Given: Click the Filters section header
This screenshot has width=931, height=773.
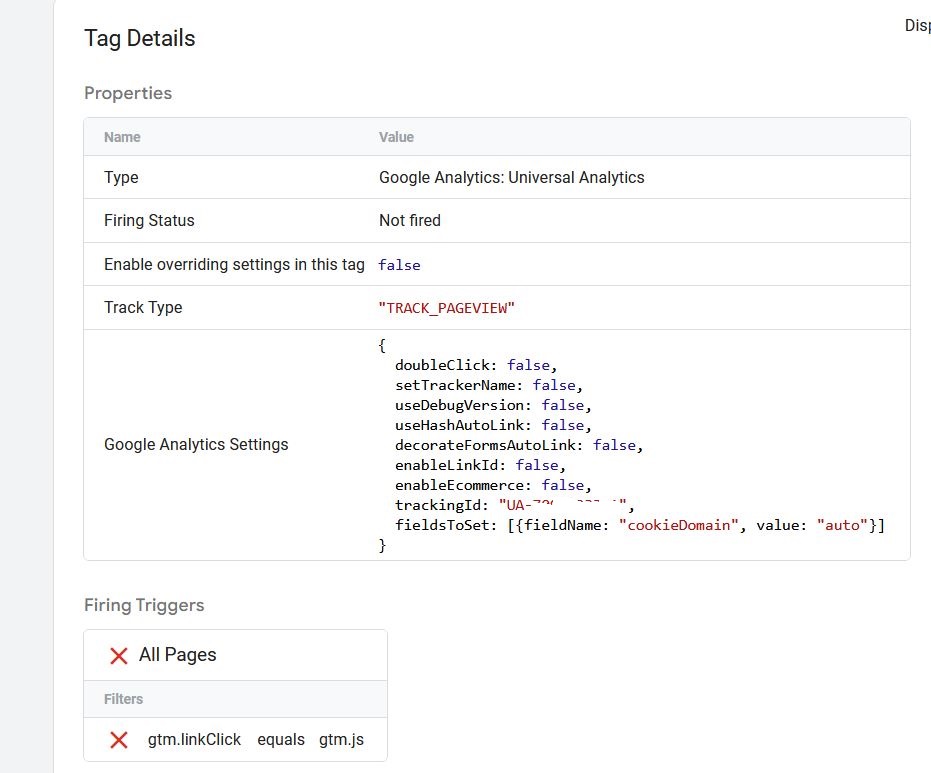Looking at the screenshot, I should click(x=123, y=699).
